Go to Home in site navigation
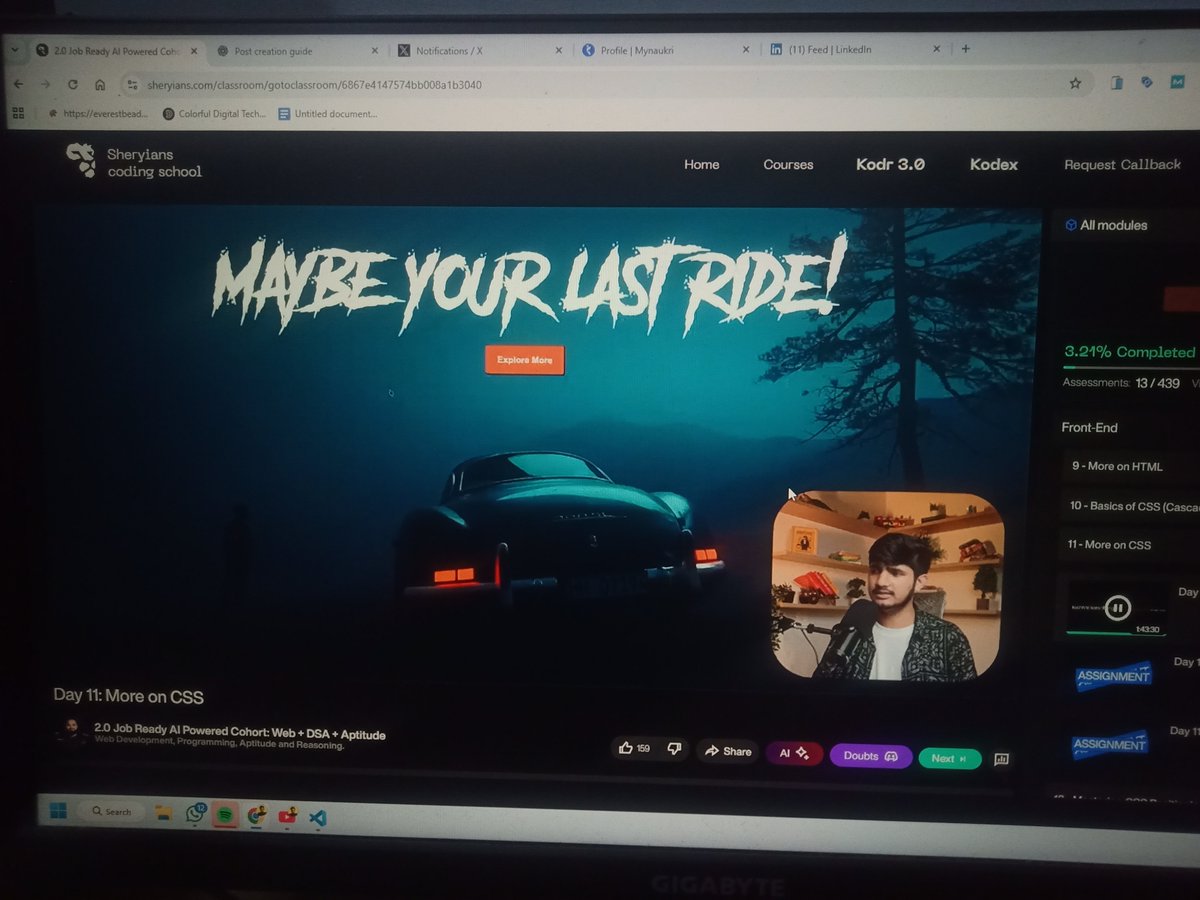The height and width of the screenshot is (900, 1200). pos(701,165)
